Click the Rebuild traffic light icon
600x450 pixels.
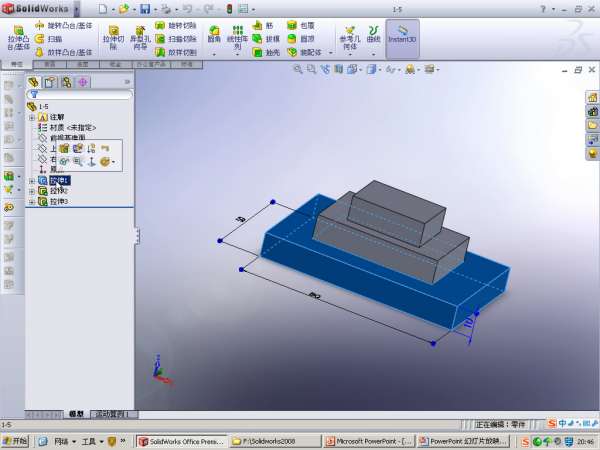click(229, 9)
